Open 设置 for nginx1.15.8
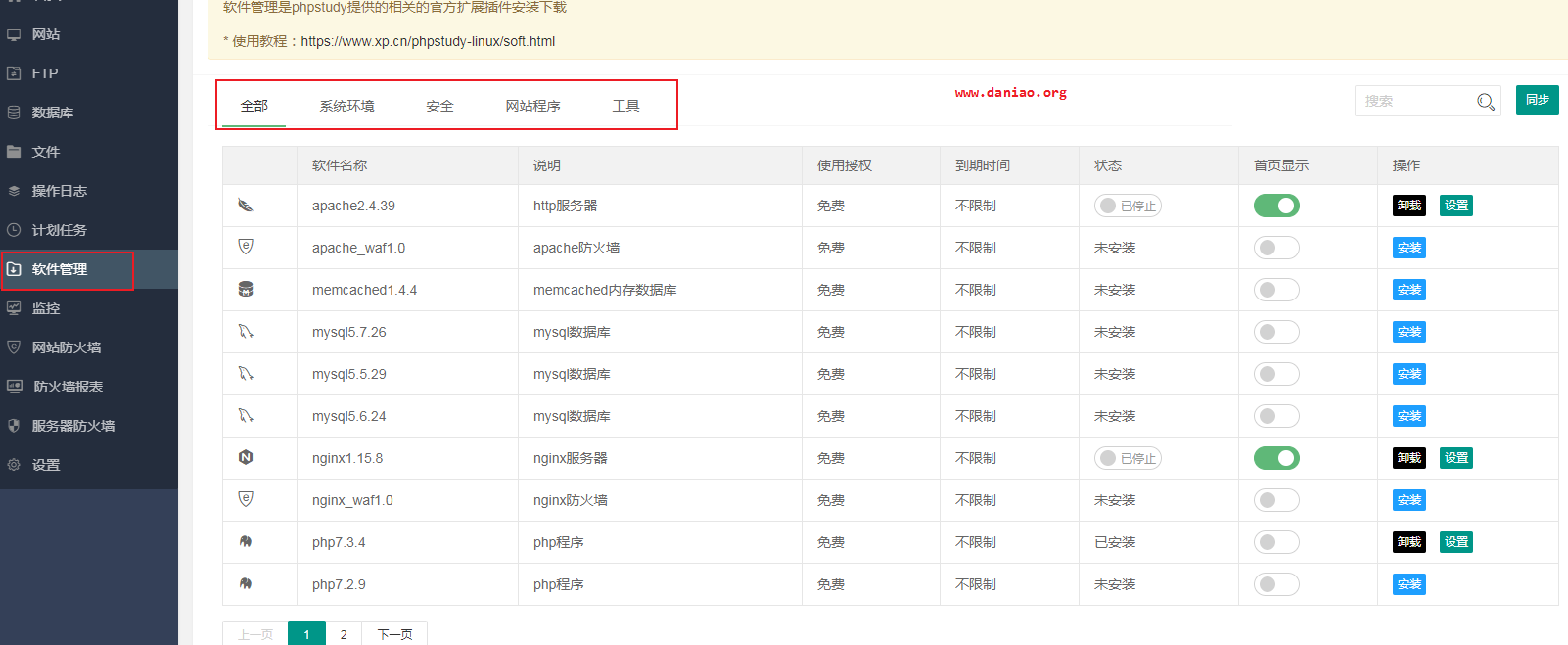Viewport: 1568px width, 645px height. coord(1456,458)
